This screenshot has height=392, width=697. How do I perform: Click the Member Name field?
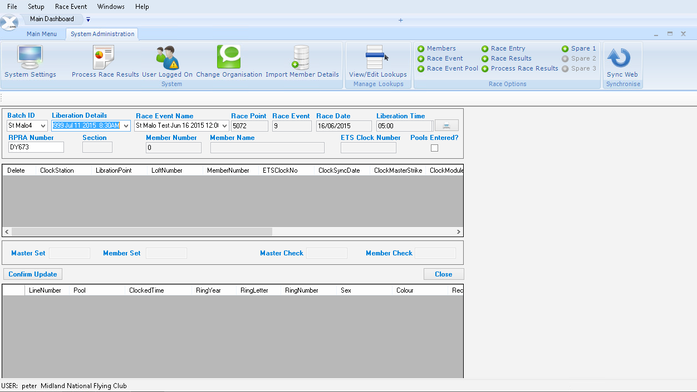tap(267, 148)
